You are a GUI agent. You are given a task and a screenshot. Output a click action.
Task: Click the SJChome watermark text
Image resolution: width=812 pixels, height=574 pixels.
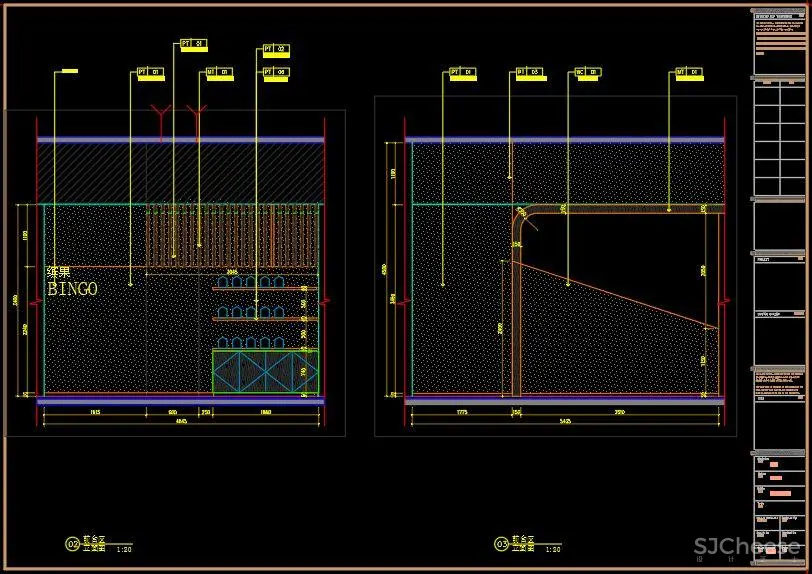click(x=747, y=545)
